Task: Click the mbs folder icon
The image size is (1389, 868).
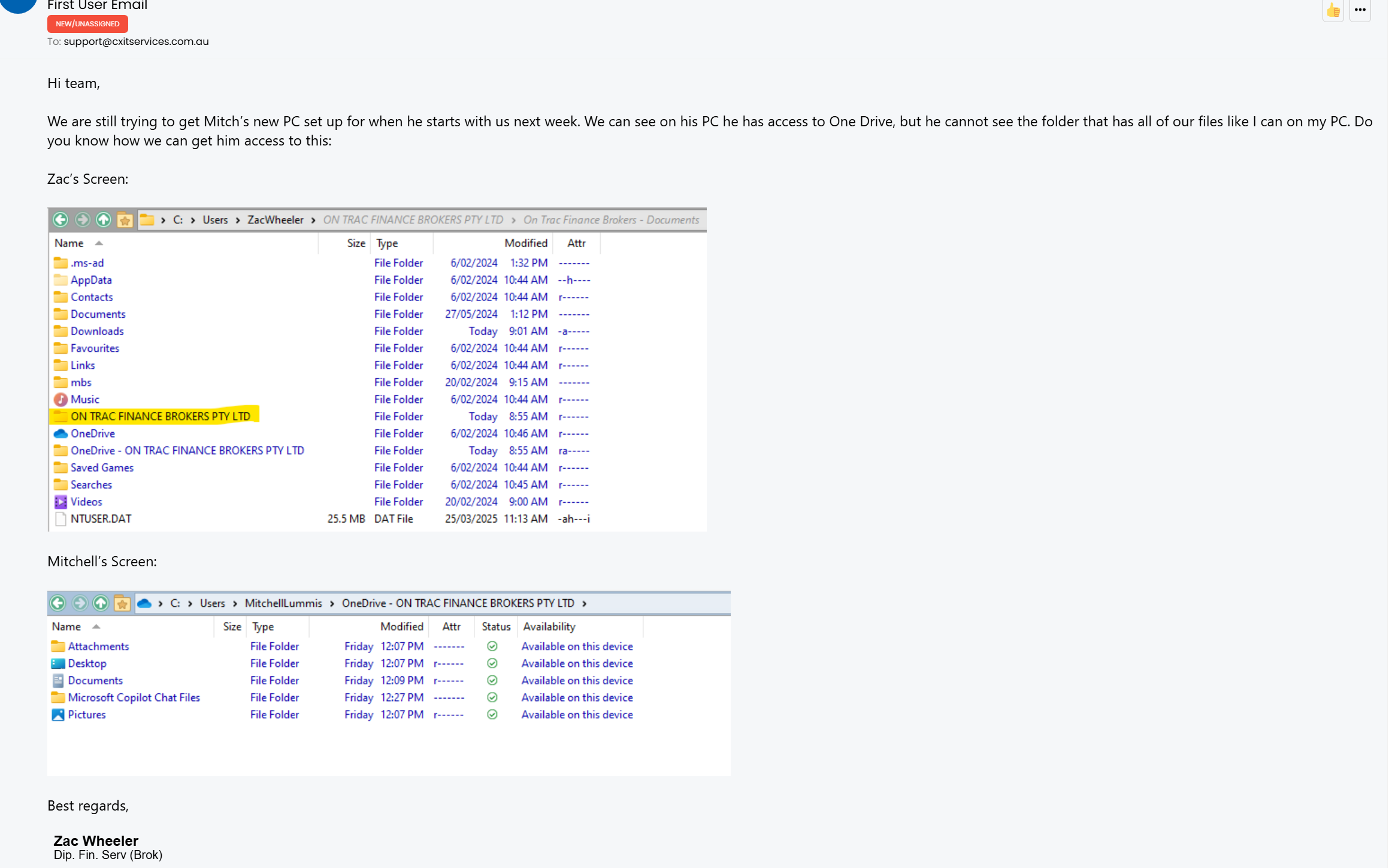Action: pyautogui.click(x=60, y=382)
